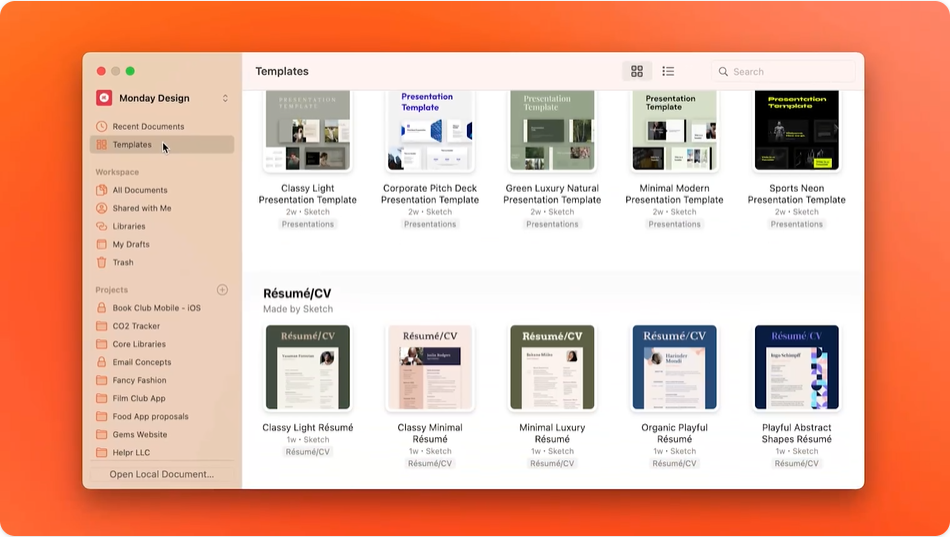The width and height of the screenshot is (950, 537).
Task: Open Green Luxury Natural Presentation Template thumbnail
Action: click(x=552, y=130)
